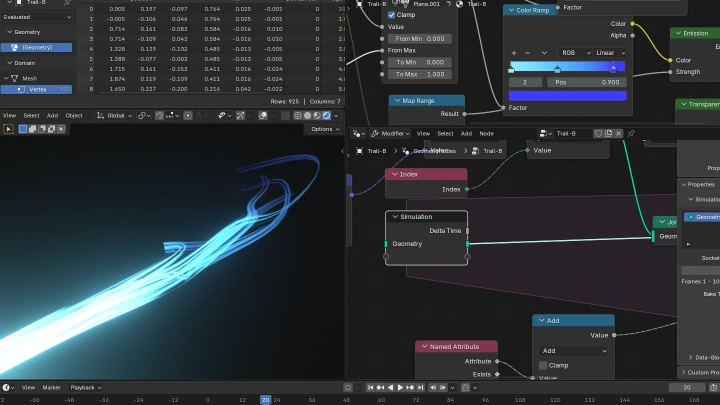Open Color Ramp RGB color mode dropdown

[576, 53]
